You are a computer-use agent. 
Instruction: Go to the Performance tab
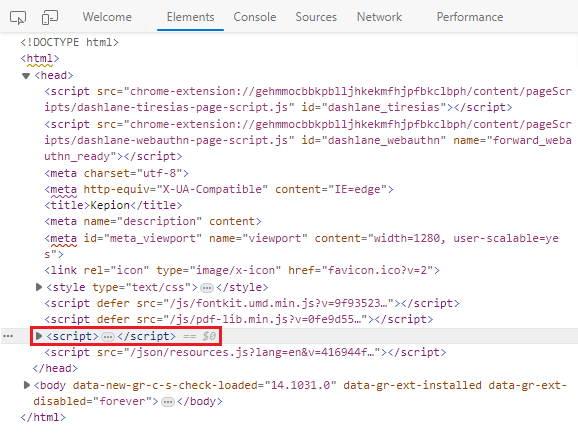pyautogui.click(x=470, y=17)
